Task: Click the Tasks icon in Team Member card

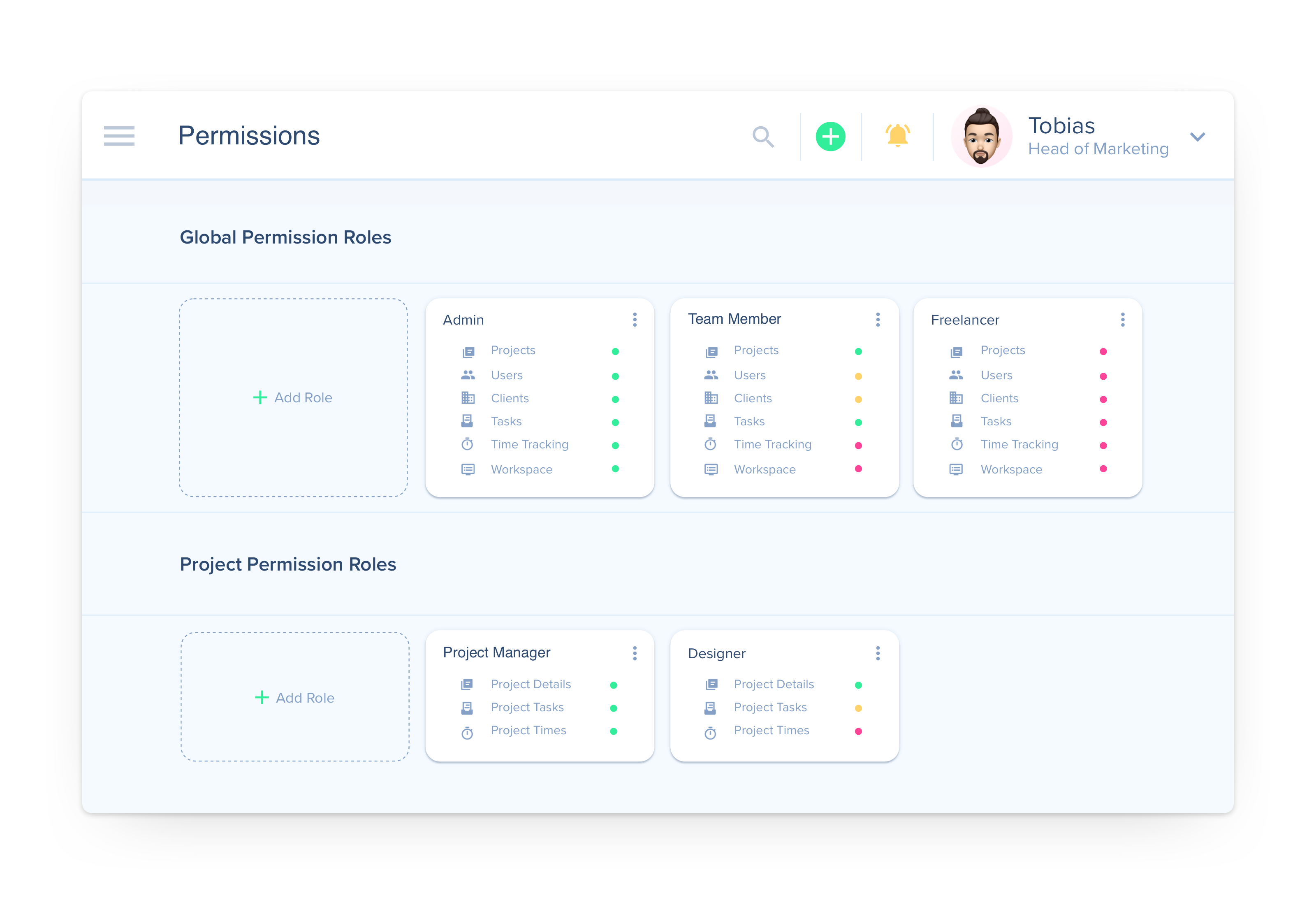Action: pyautogui.click(x=710, y=421)
